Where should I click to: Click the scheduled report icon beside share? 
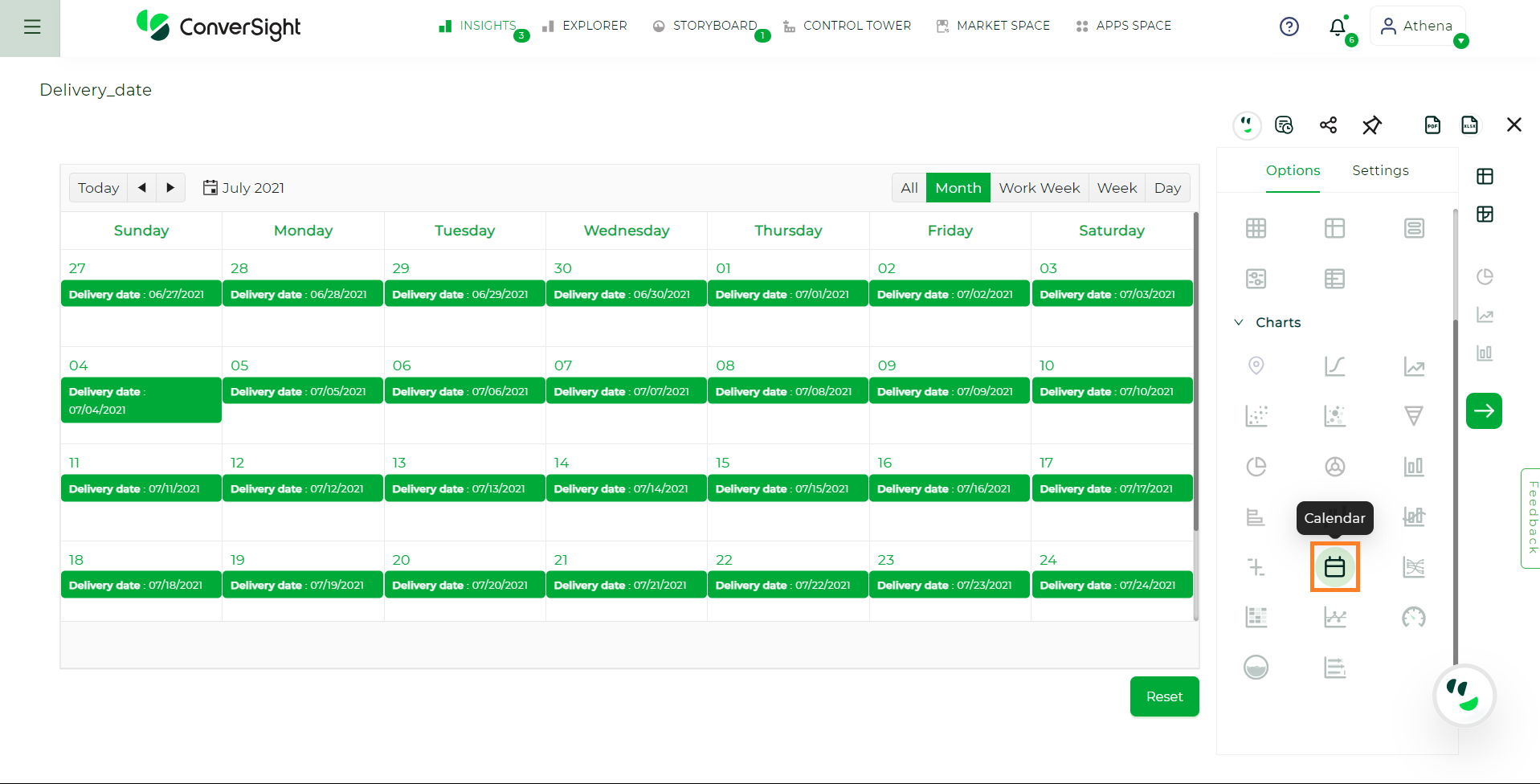(1284, 125)
